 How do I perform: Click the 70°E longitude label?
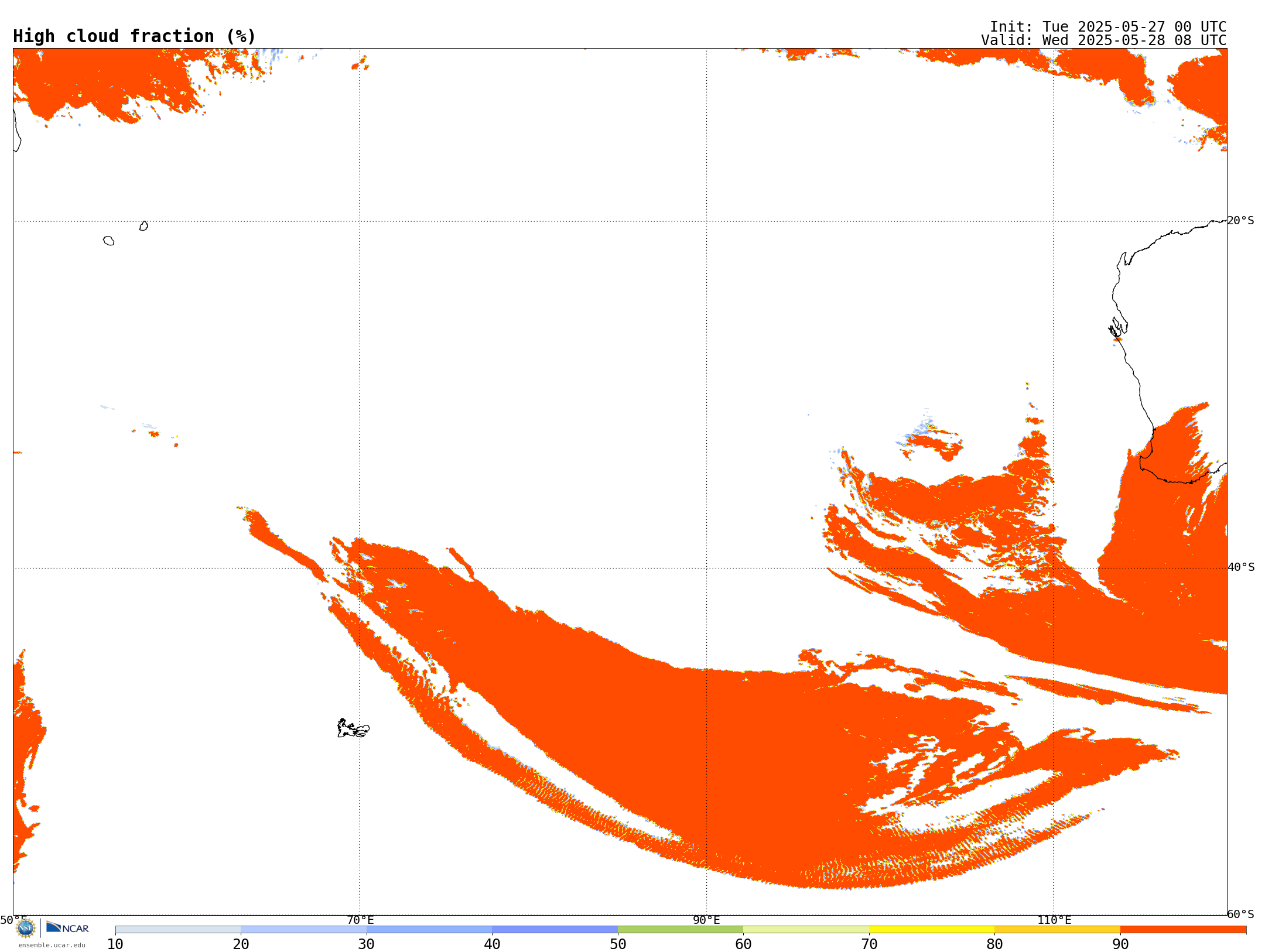point(360,920)
